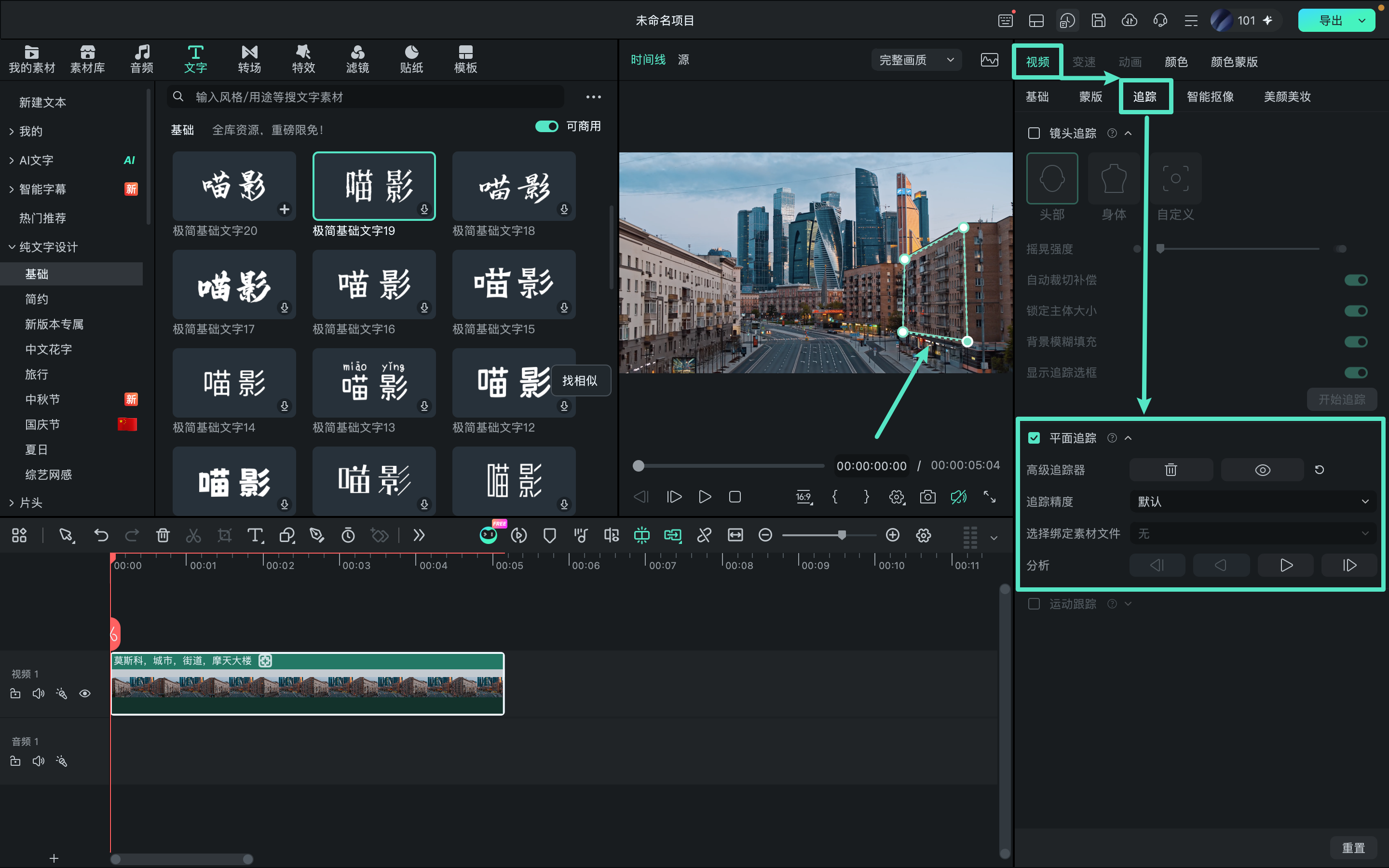1389x868 pixels.
Task: Click the cloud upload icon in title bar
Action: tap(1129, 21)
